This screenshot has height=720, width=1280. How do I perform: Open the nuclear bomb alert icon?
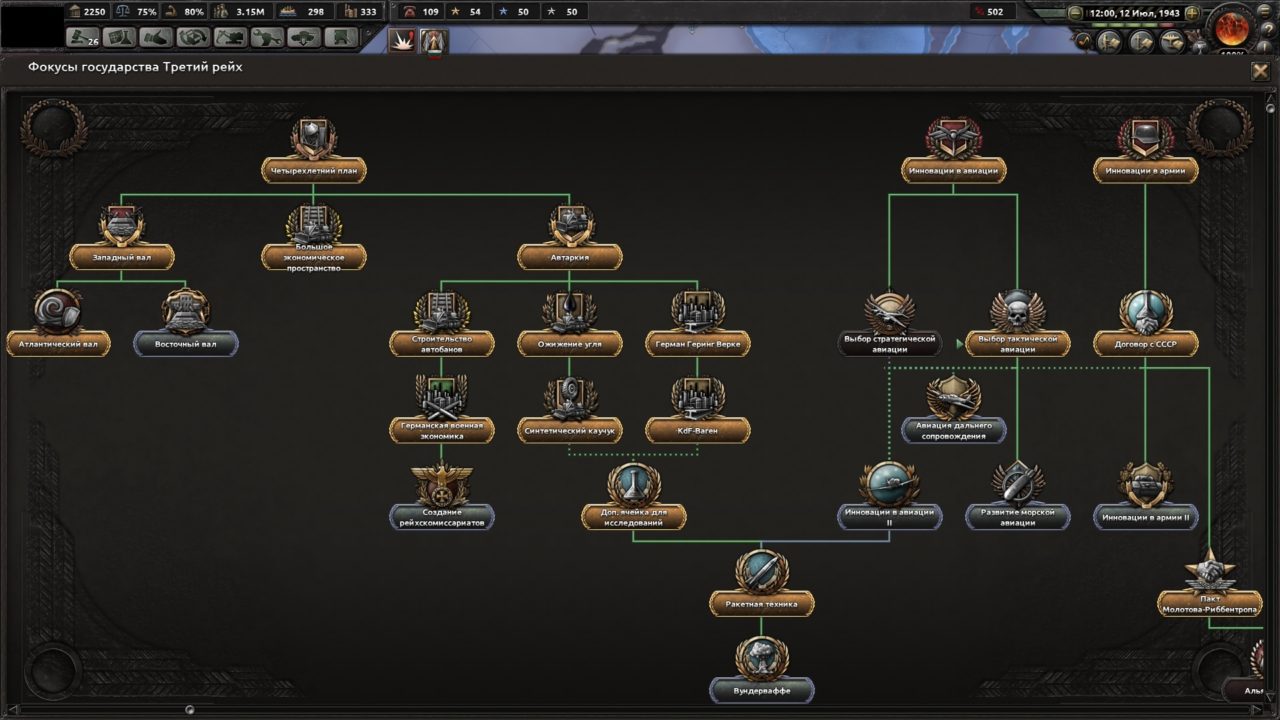click(x=400, y=38)
